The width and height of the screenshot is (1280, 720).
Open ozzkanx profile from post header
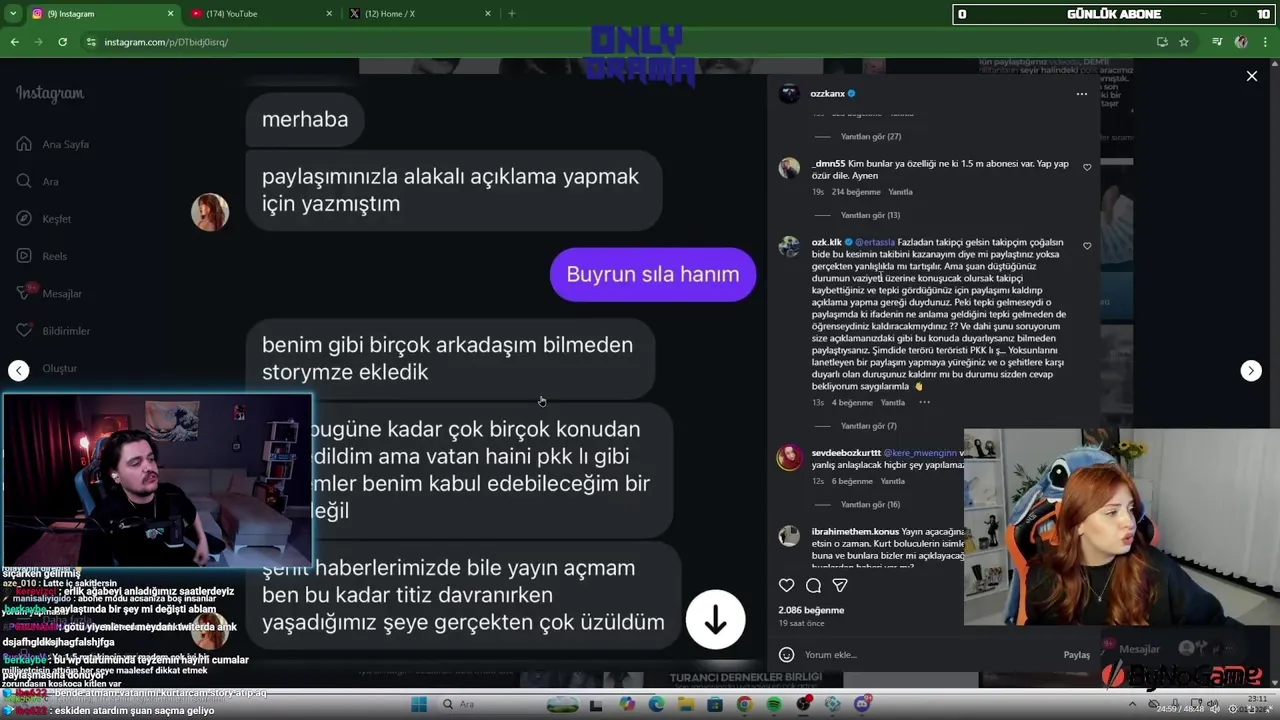point(827,94)
